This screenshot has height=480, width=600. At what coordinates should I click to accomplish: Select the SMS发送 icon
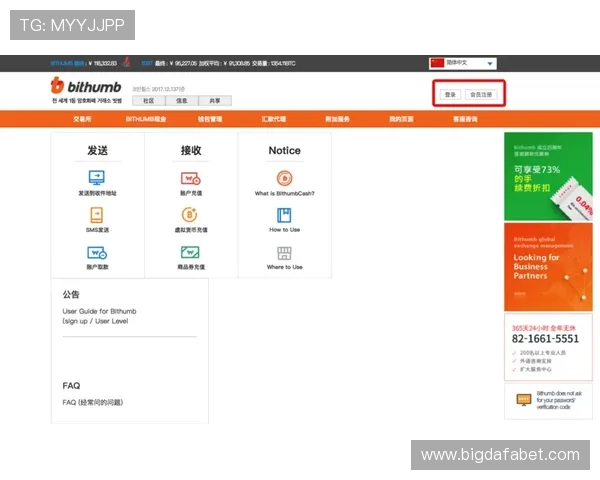tap(97, 215)
